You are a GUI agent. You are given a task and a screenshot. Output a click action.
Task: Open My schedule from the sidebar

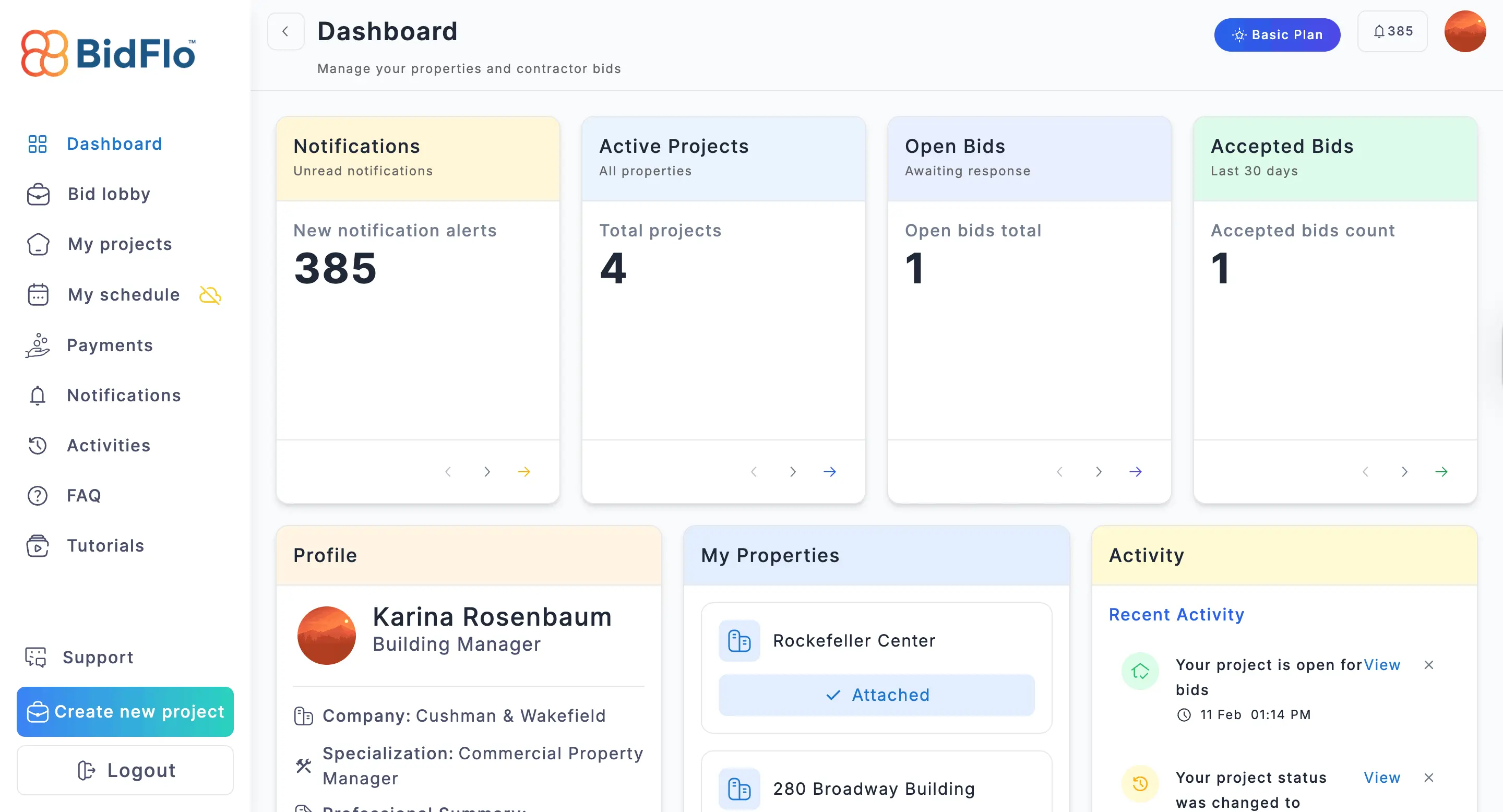[x=123, y=294]
